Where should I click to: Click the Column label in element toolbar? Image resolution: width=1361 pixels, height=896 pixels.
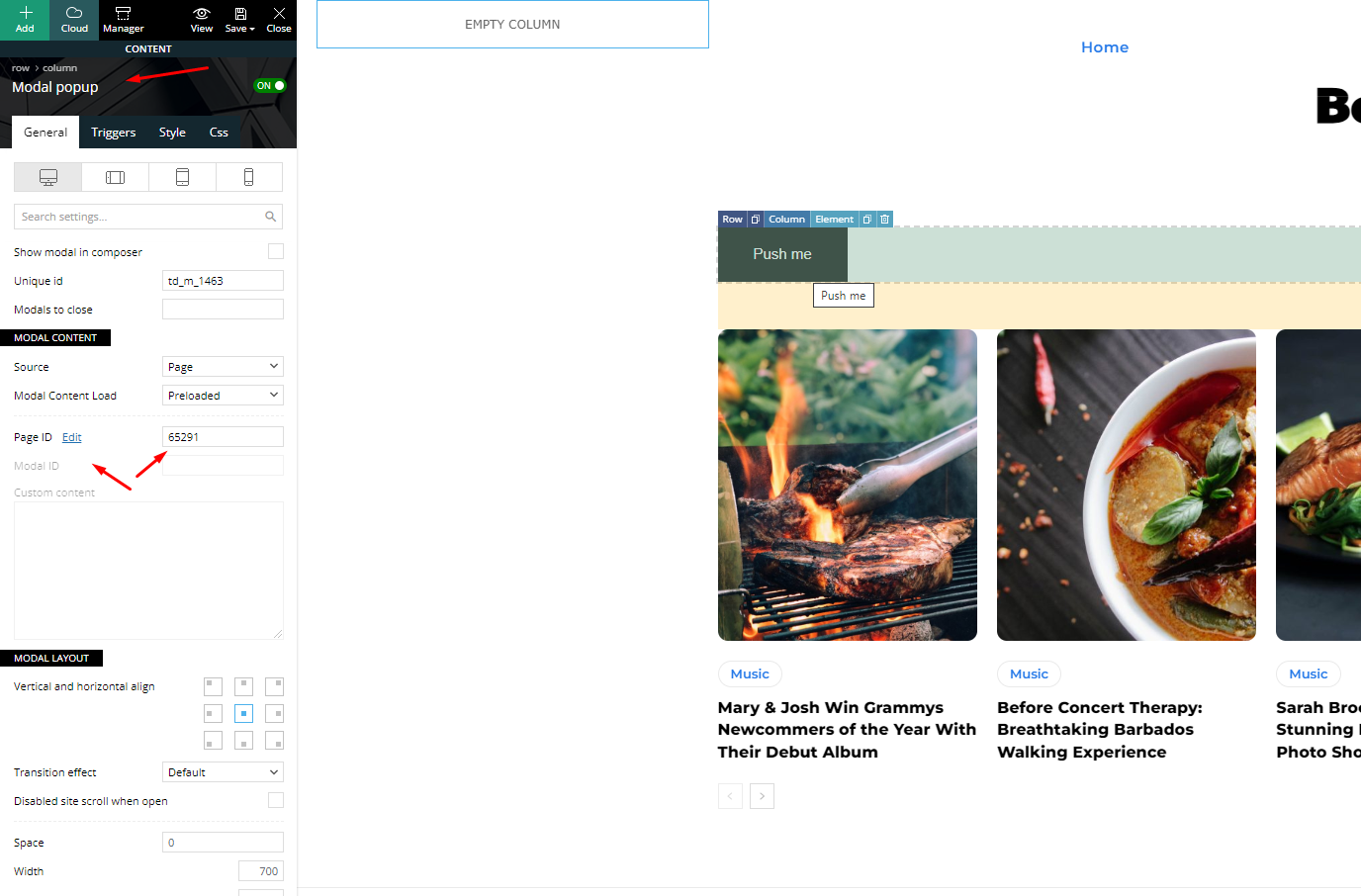pyautogui.click(x=787, y=220)
